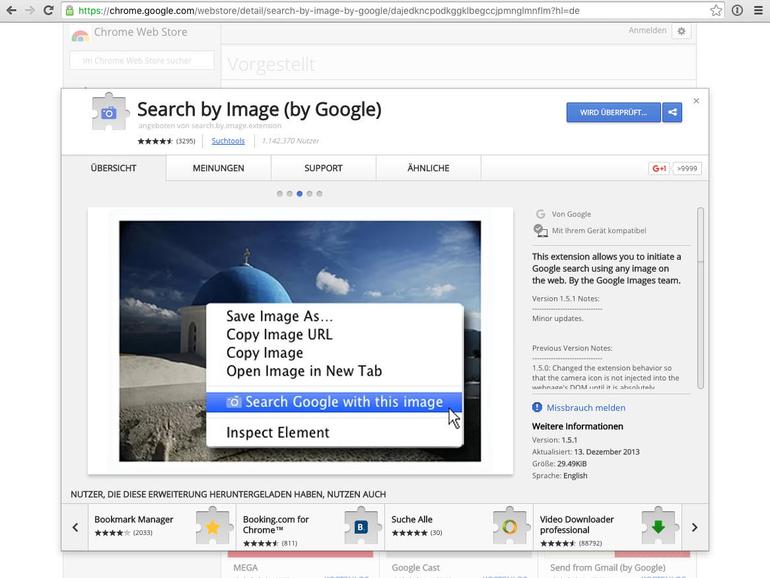The height and width of the screenshot is (578, 770).
Task: Click the Web Store search field
Action: [141, 60]
